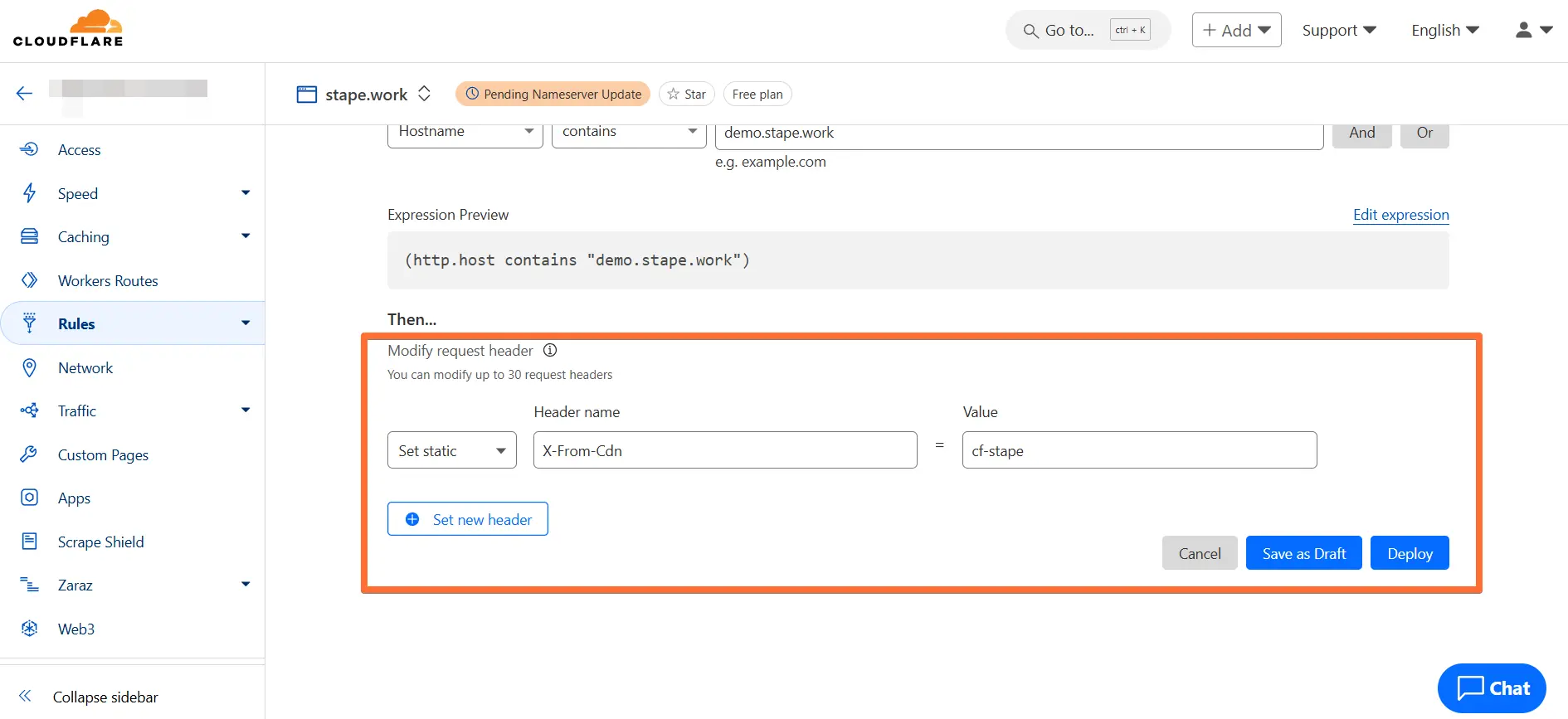Click the Or condition button

[x=1424, y=134]
